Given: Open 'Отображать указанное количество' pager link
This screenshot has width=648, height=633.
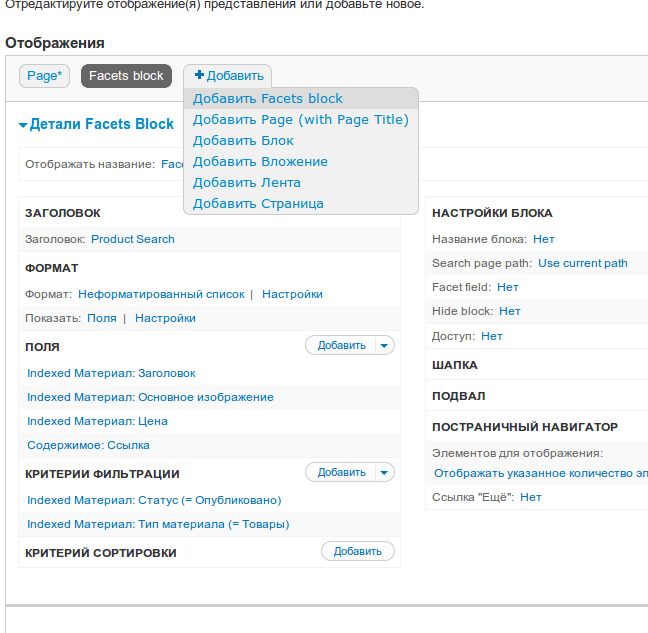Looking at the screenshot, I should click(x=541, y=473).
